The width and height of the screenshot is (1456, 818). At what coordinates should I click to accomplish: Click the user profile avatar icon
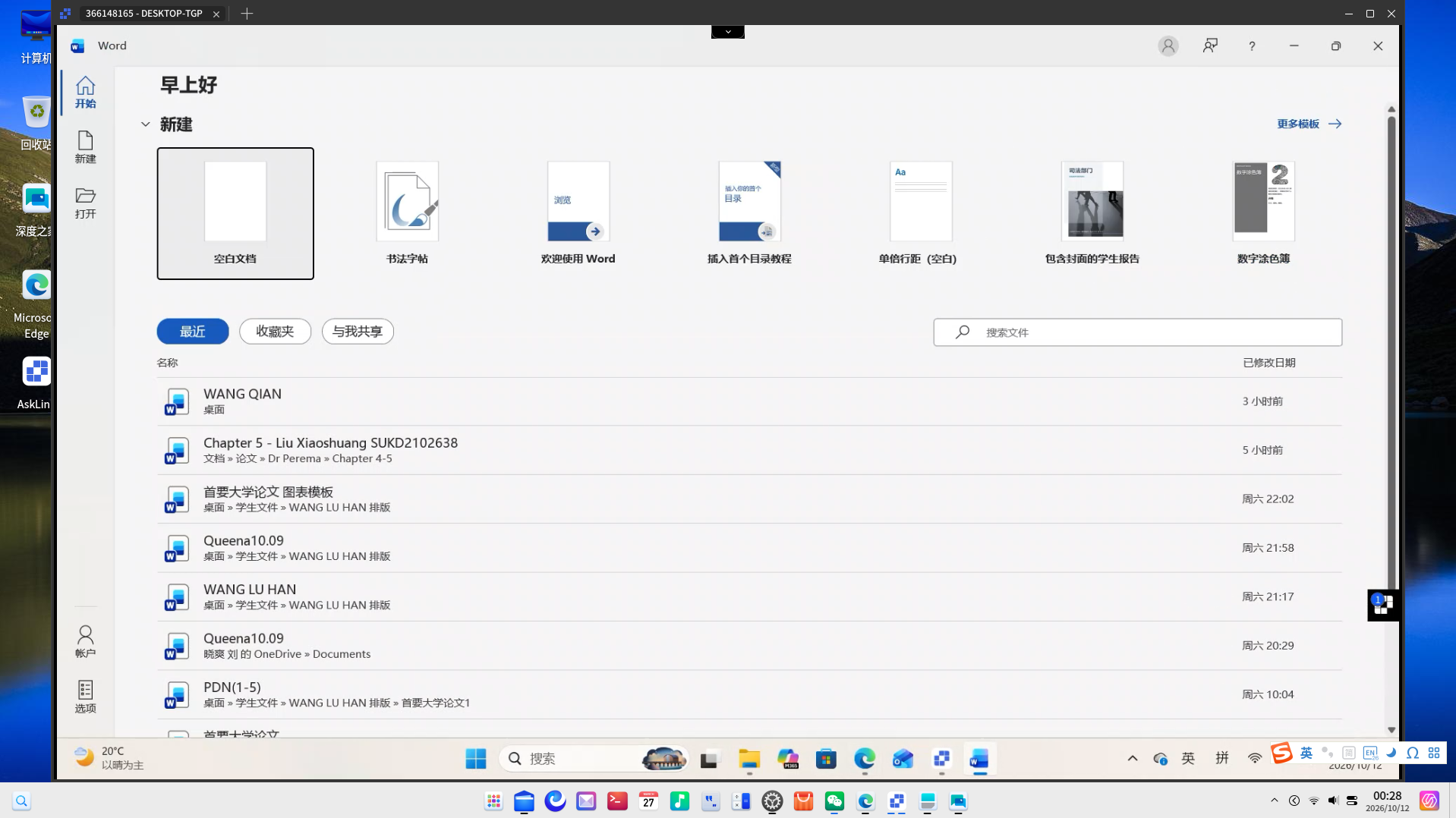(1168, 46)
